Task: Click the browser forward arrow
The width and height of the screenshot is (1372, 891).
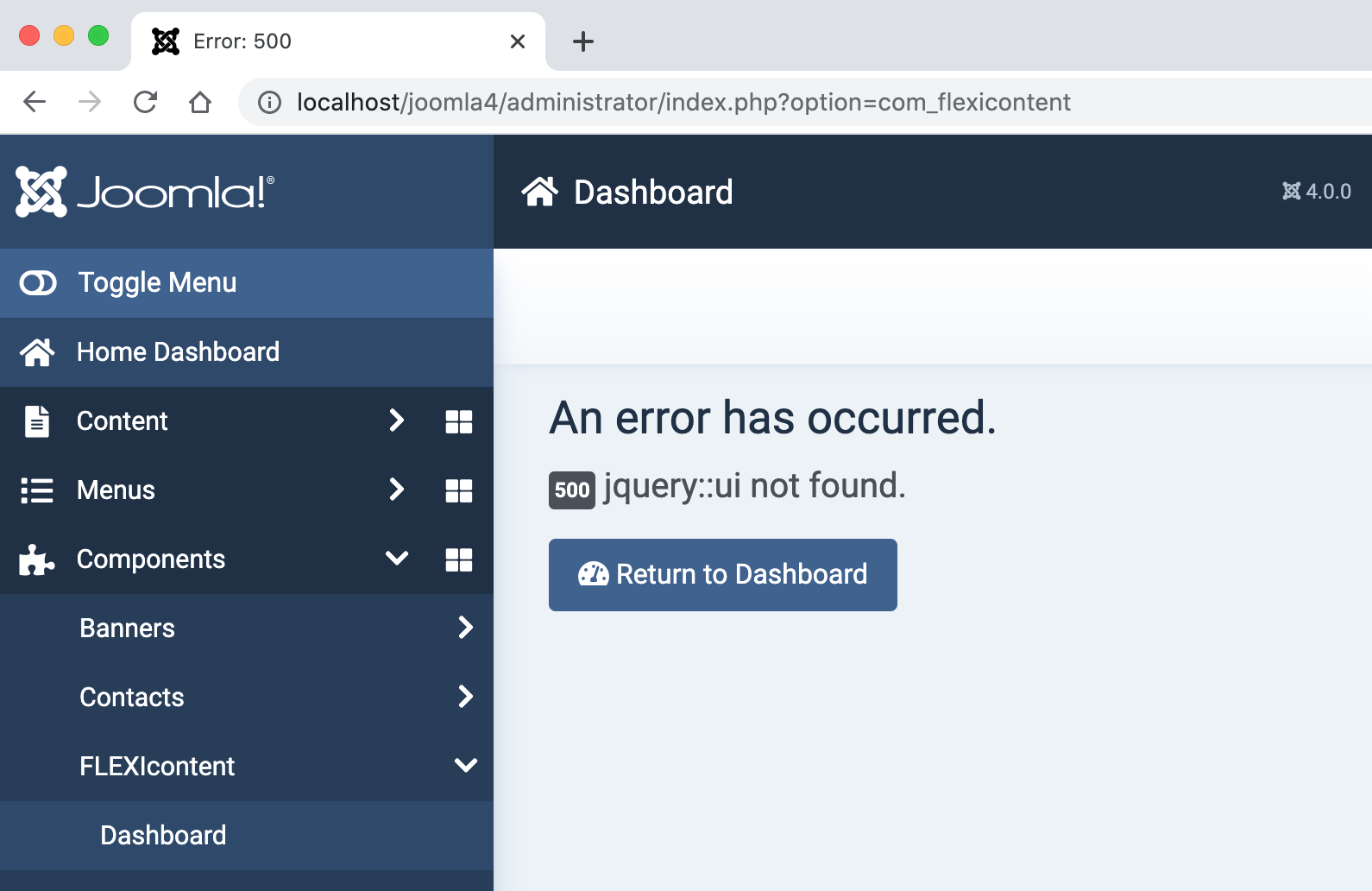Action: [90, 102]
